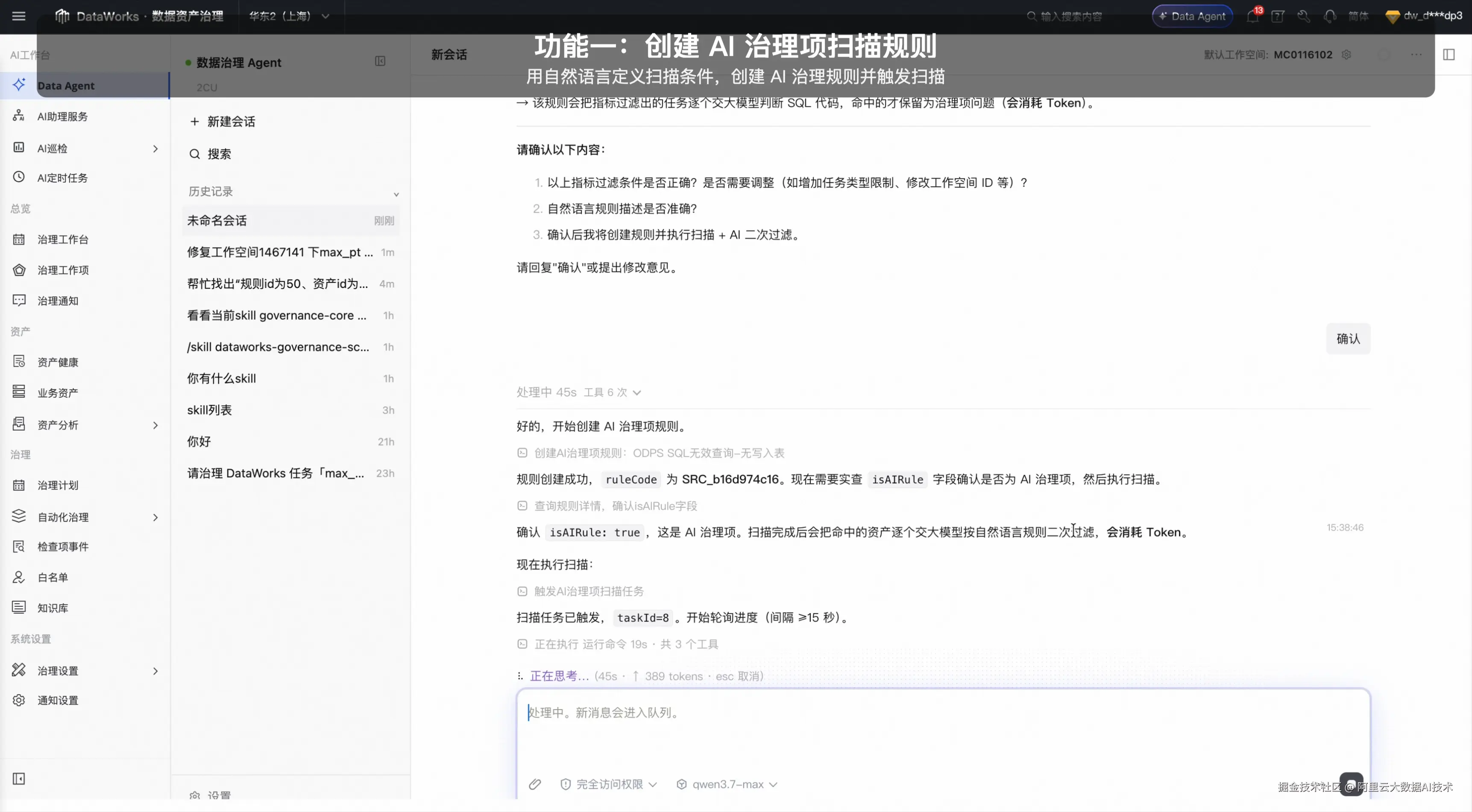This screenshot has height=812, width=1472.
Task: Click the 检查项事件 sidebar icon
Action: coord(19,546)
